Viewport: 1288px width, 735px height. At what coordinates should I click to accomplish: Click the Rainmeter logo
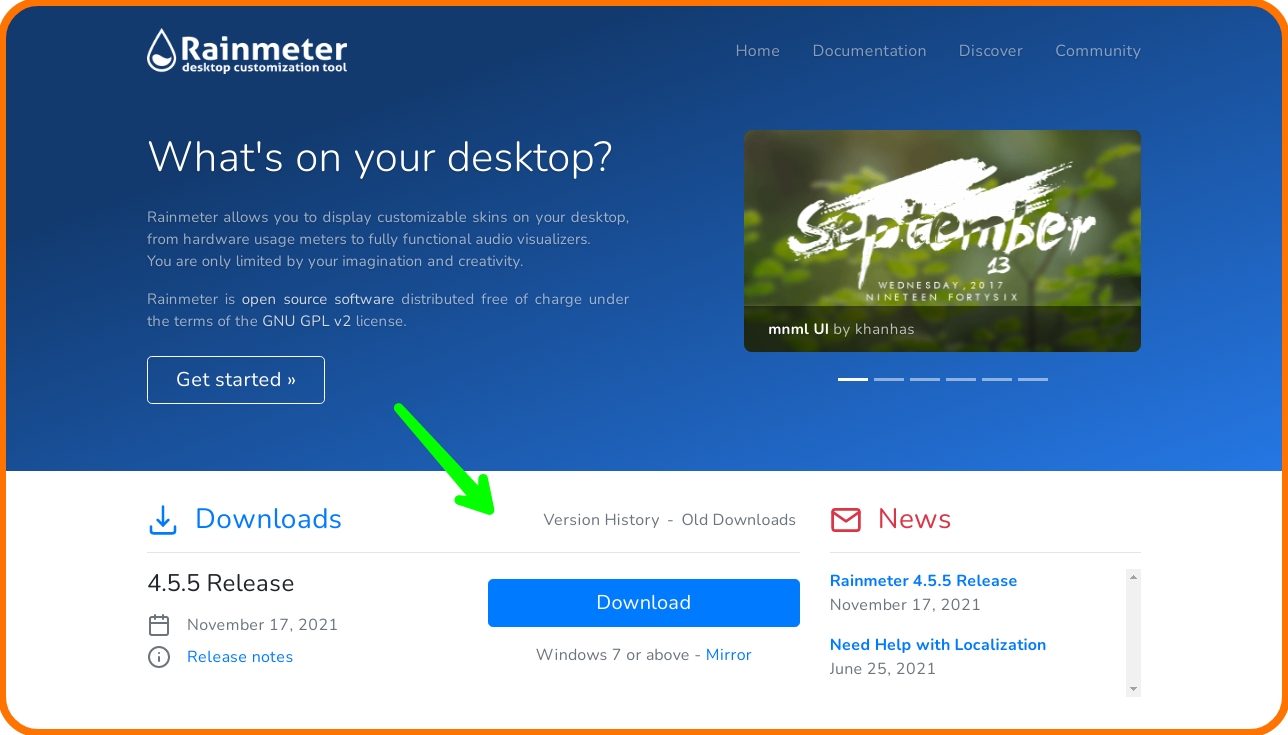(247, 51)
